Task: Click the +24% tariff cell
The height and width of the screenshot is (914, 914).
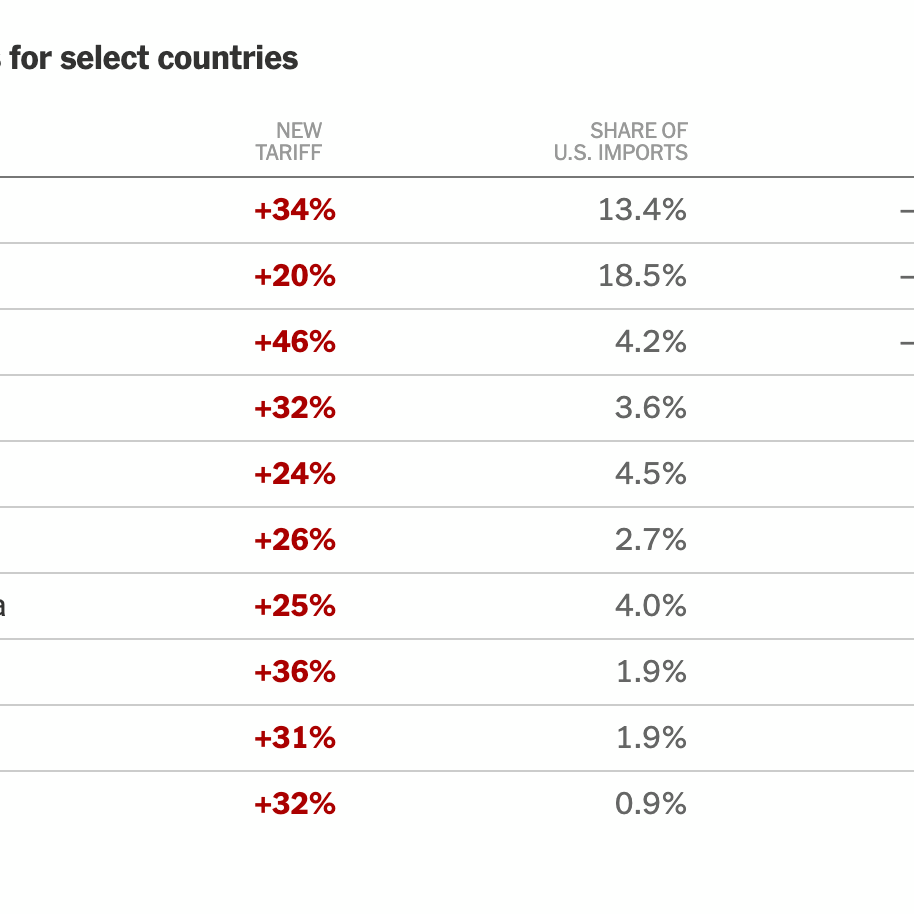Action: click(295, 474)
